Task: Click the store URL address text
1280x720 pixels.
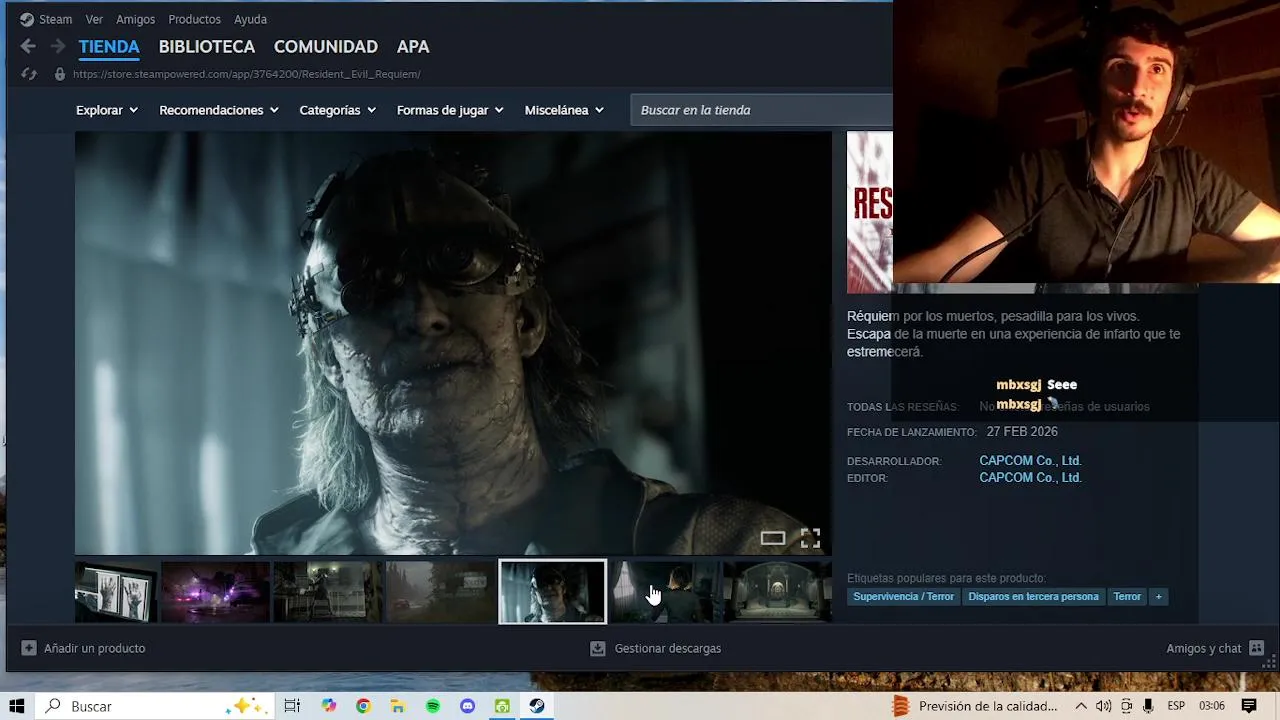Action: coord(247,74)
